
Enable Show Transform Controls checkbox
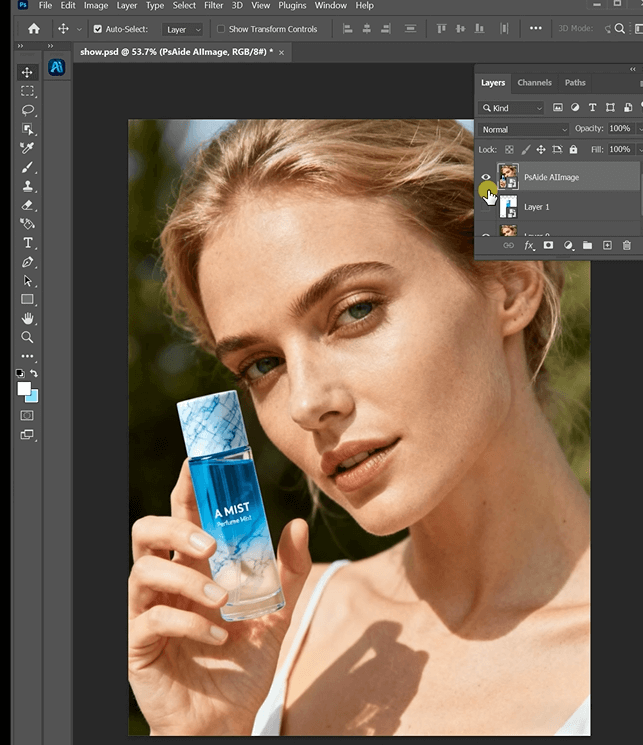(221, 30)
